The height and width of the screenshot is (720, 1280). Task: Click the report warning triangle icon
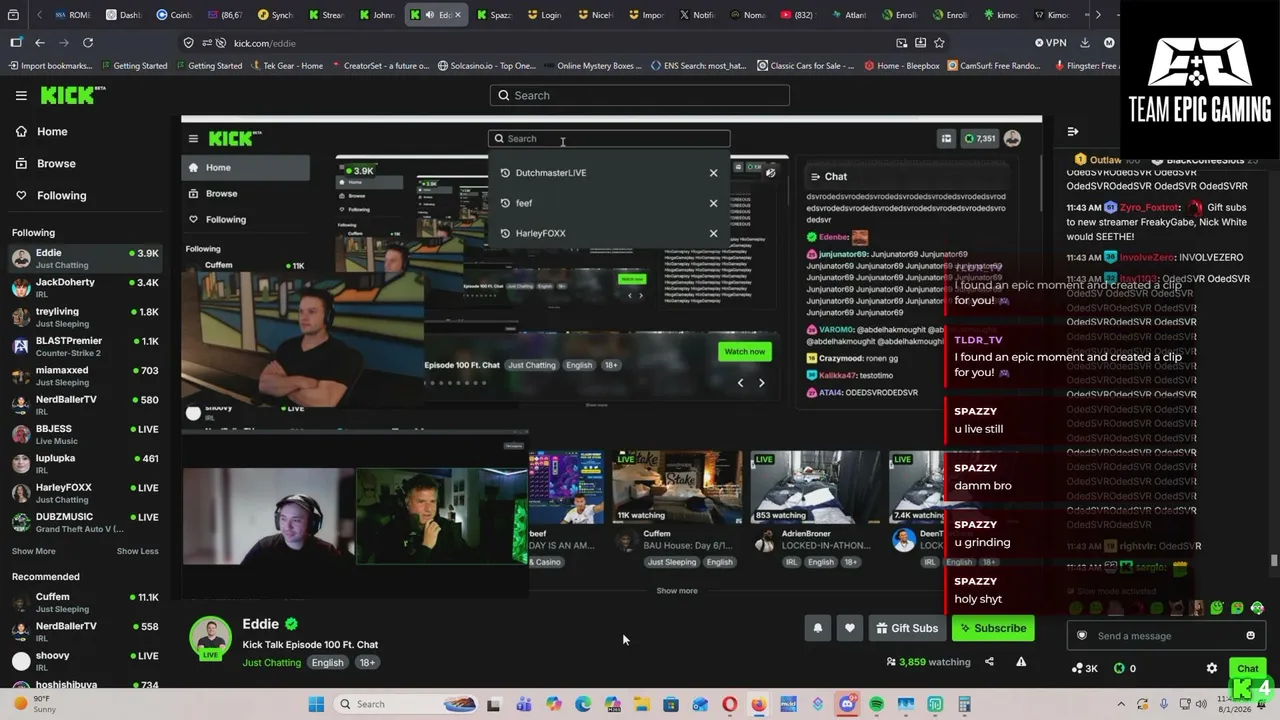point(1021,661)
